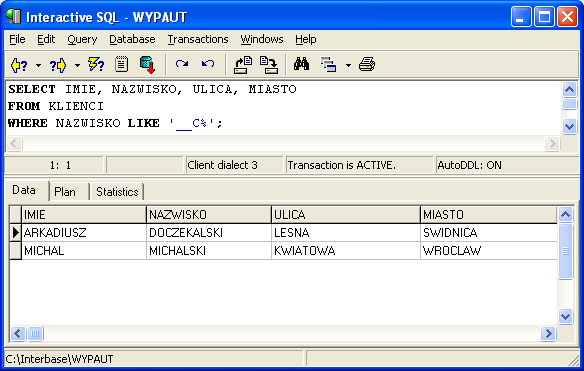Click the SQL editor scroll right arrow

tap(552, 143)
